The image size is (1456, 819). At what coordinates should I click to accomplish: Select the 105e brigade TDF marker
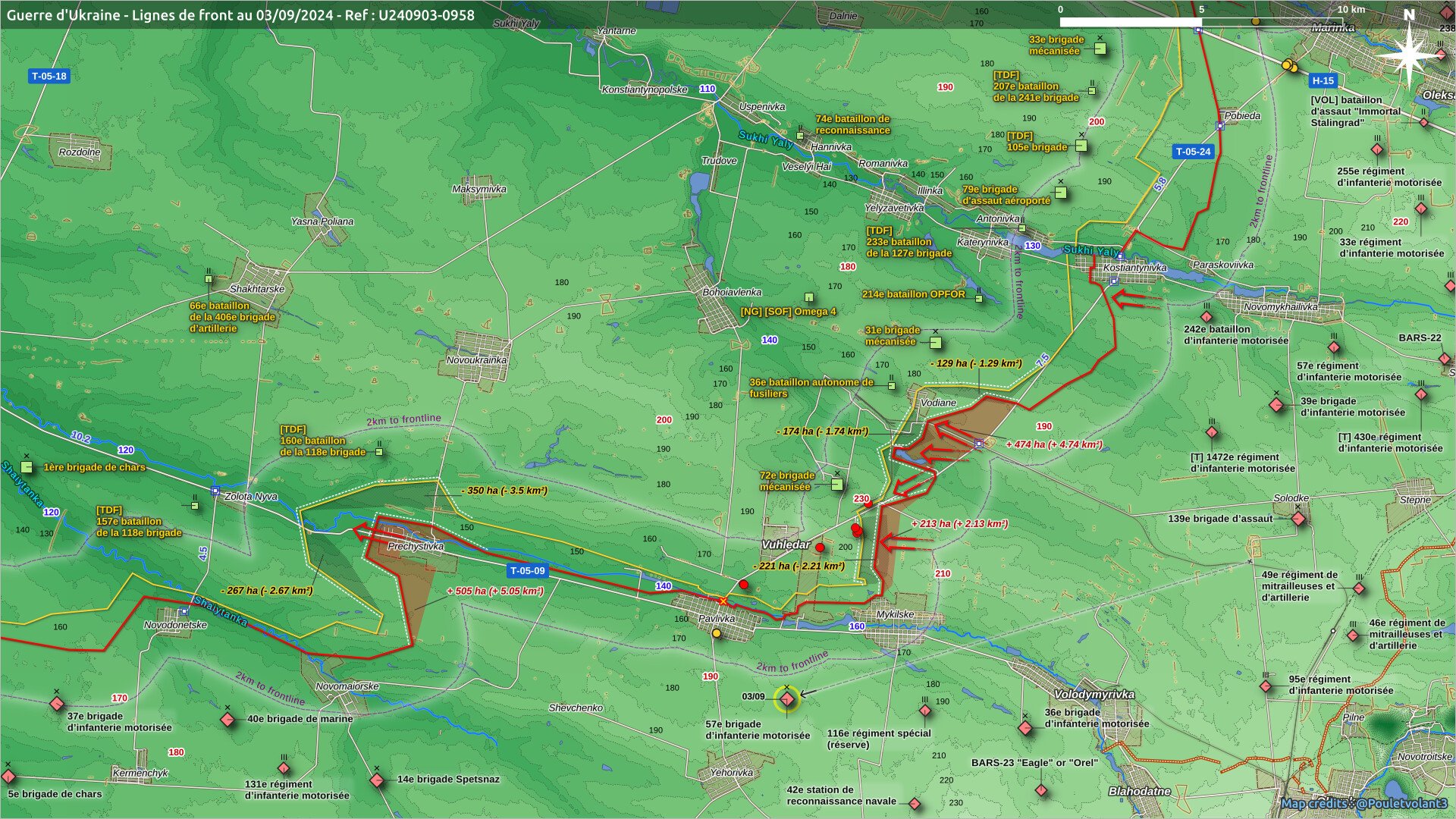[1081, 145]
